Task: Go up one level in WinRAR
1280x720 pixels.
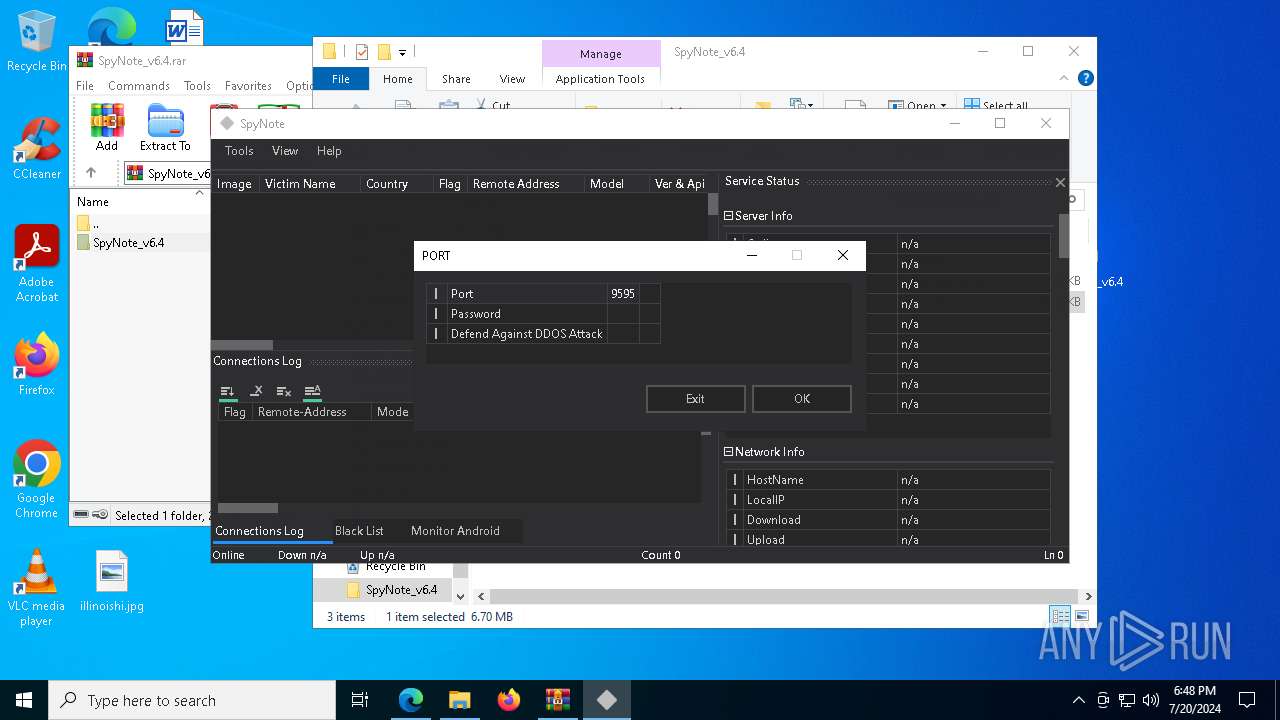Action: (91, 173)
